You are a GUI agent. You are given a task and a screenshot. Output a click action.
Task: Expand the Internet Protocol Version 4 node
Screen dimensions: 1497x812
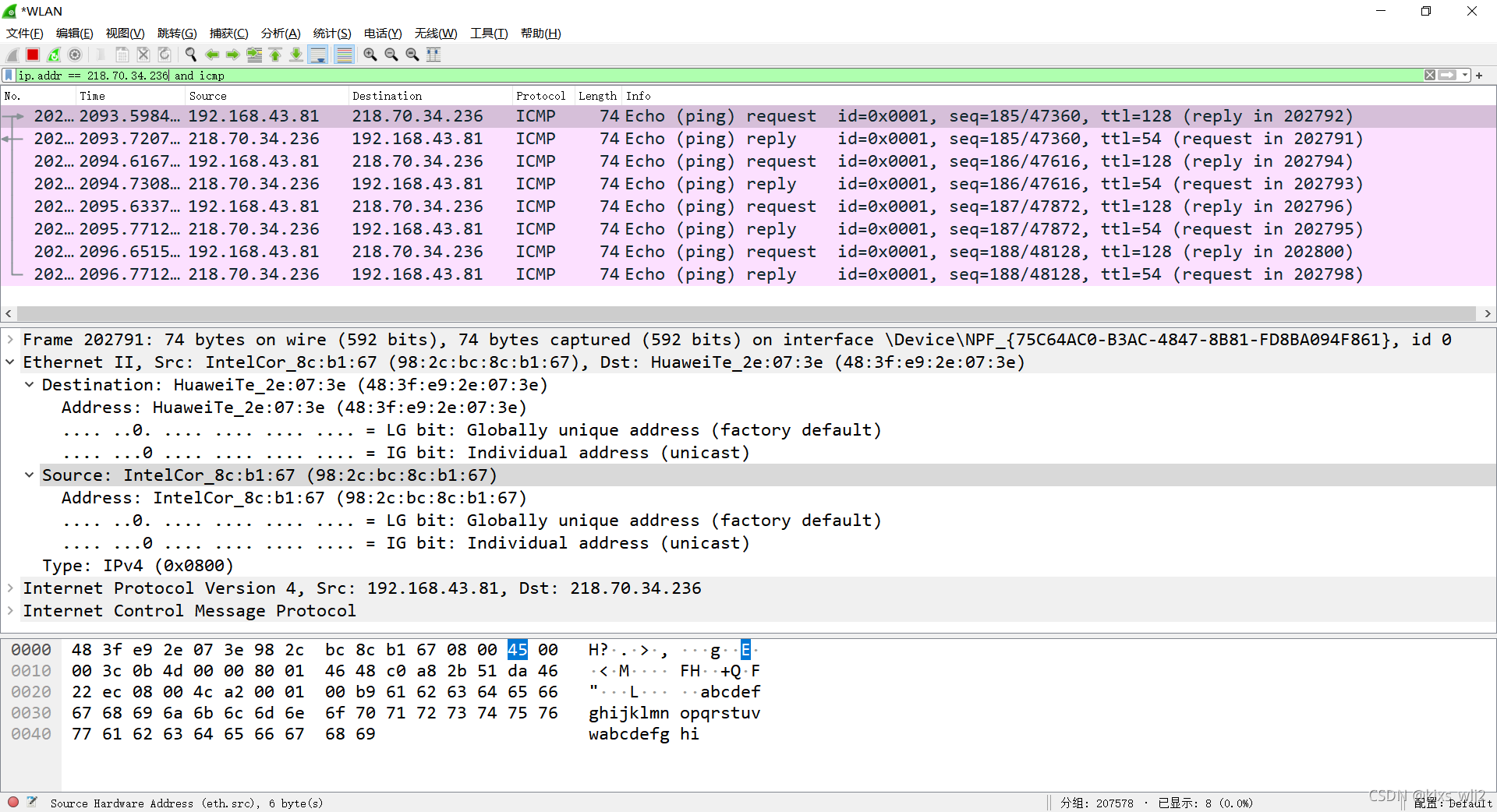(x=10, y=588)
